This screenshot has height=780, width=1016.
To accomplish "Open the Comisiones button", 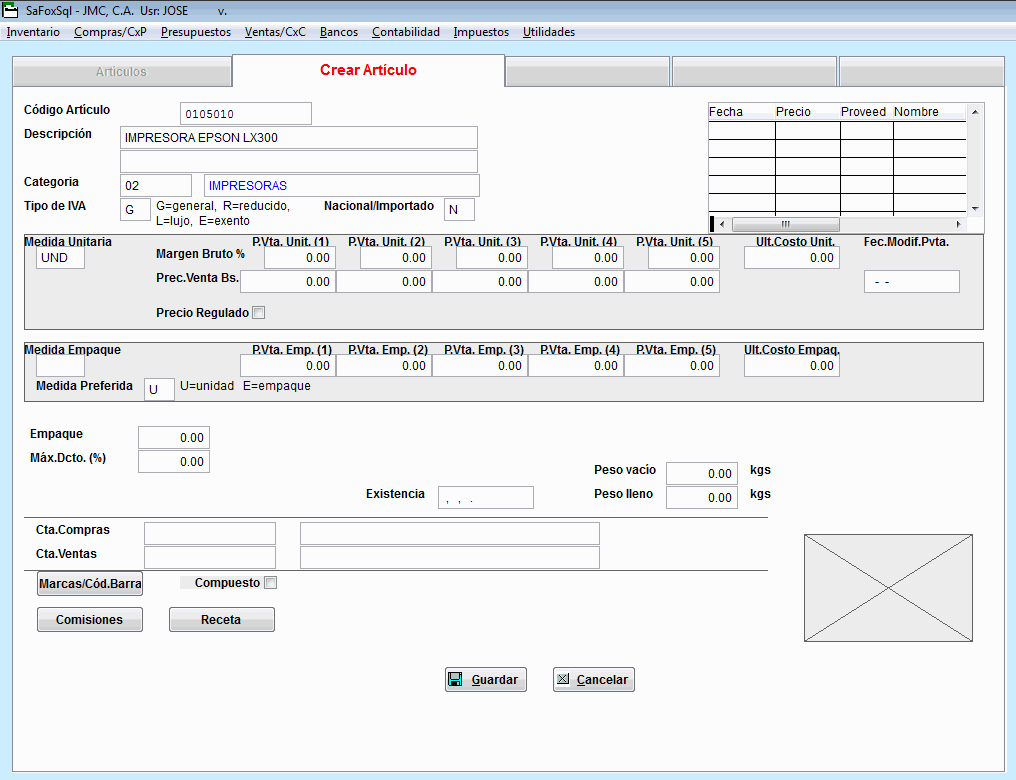I will tap(90, 620).
